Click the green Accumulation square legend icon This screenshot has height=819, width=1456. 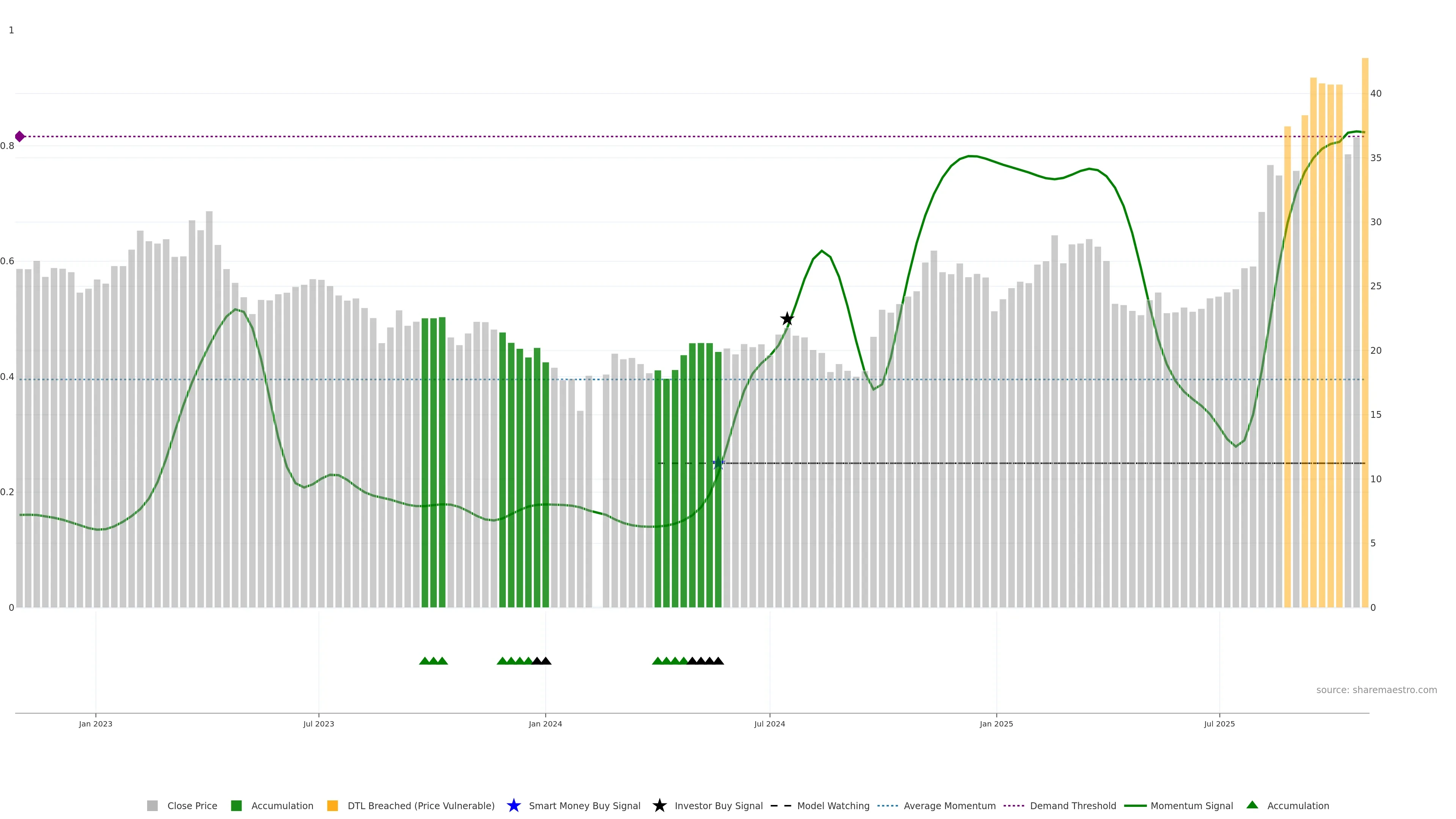(x=236, y=805)
